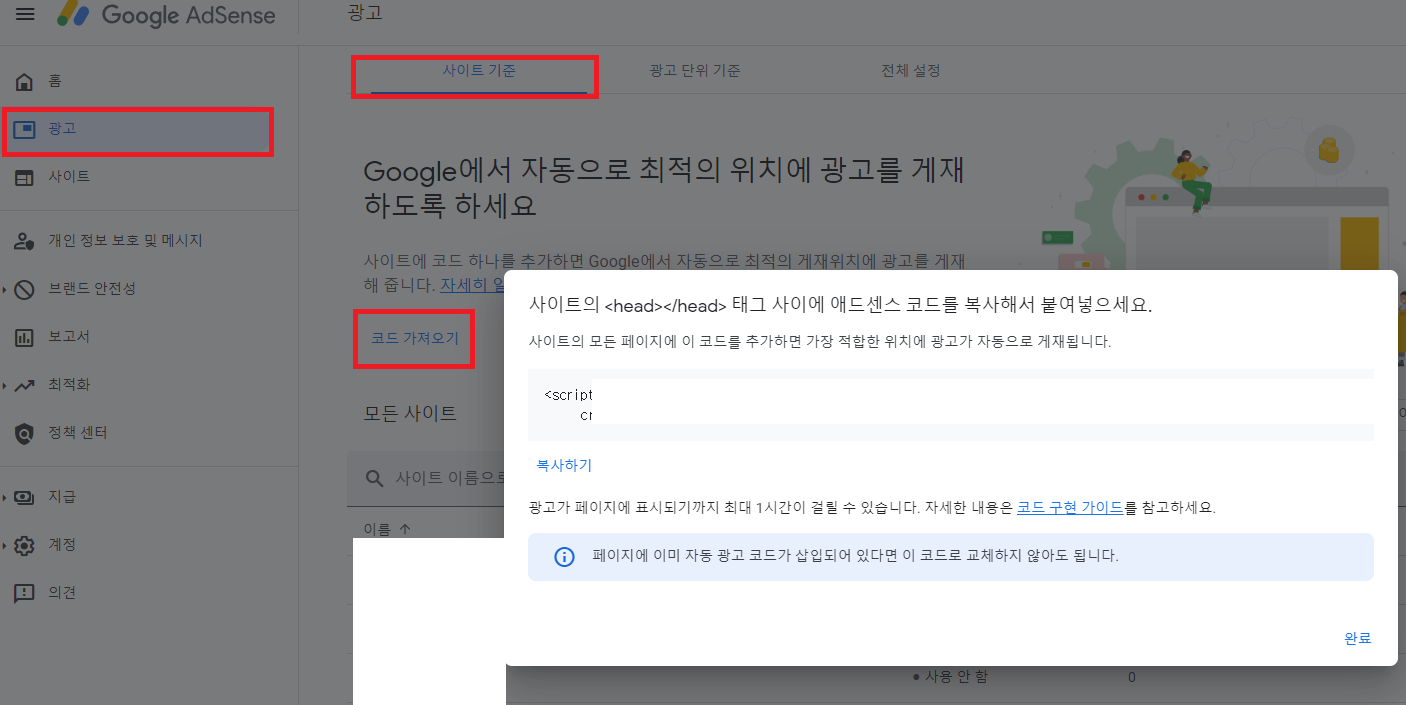Expand the 브랜드 안전성 submenu arrow

click(x=5, y=289)
